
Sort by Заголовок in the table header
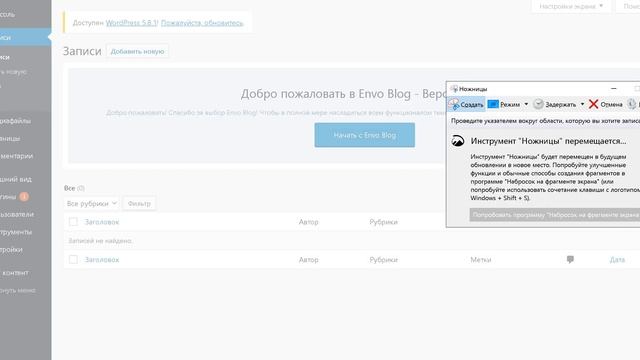(102, 222)
